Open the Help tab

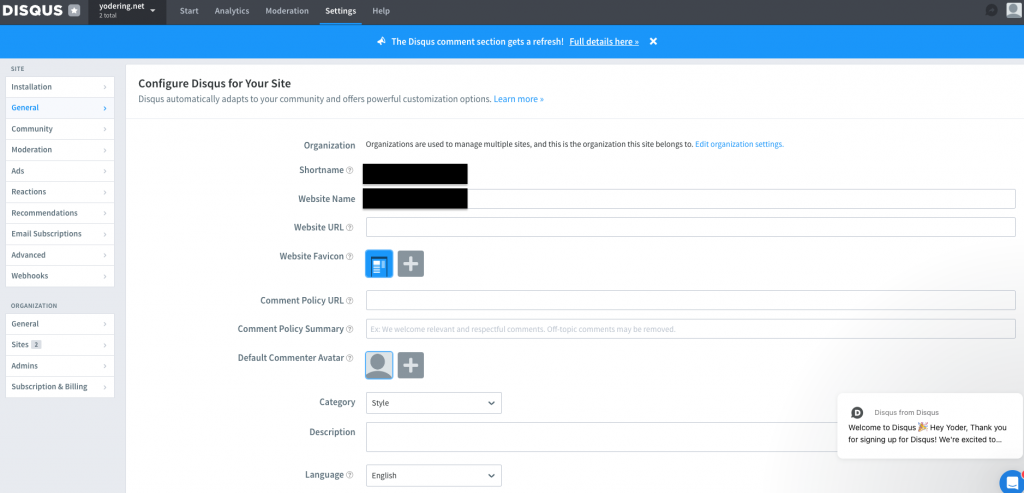(x=381, y=11)
